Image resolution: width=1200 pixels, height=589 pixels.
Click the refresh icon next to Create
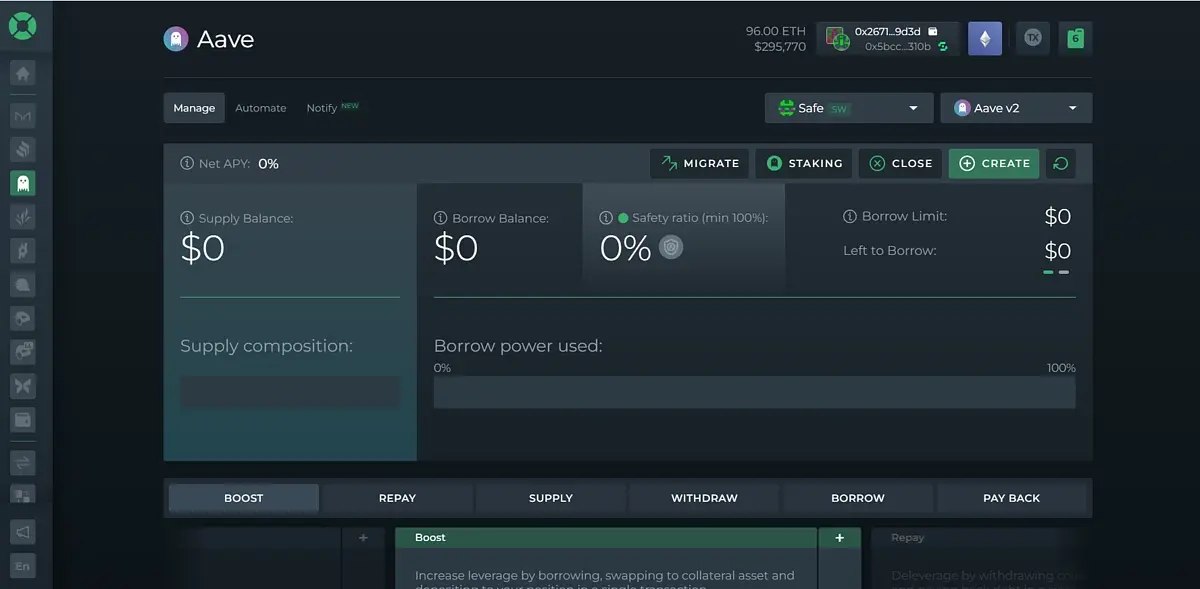point(1060,163)
